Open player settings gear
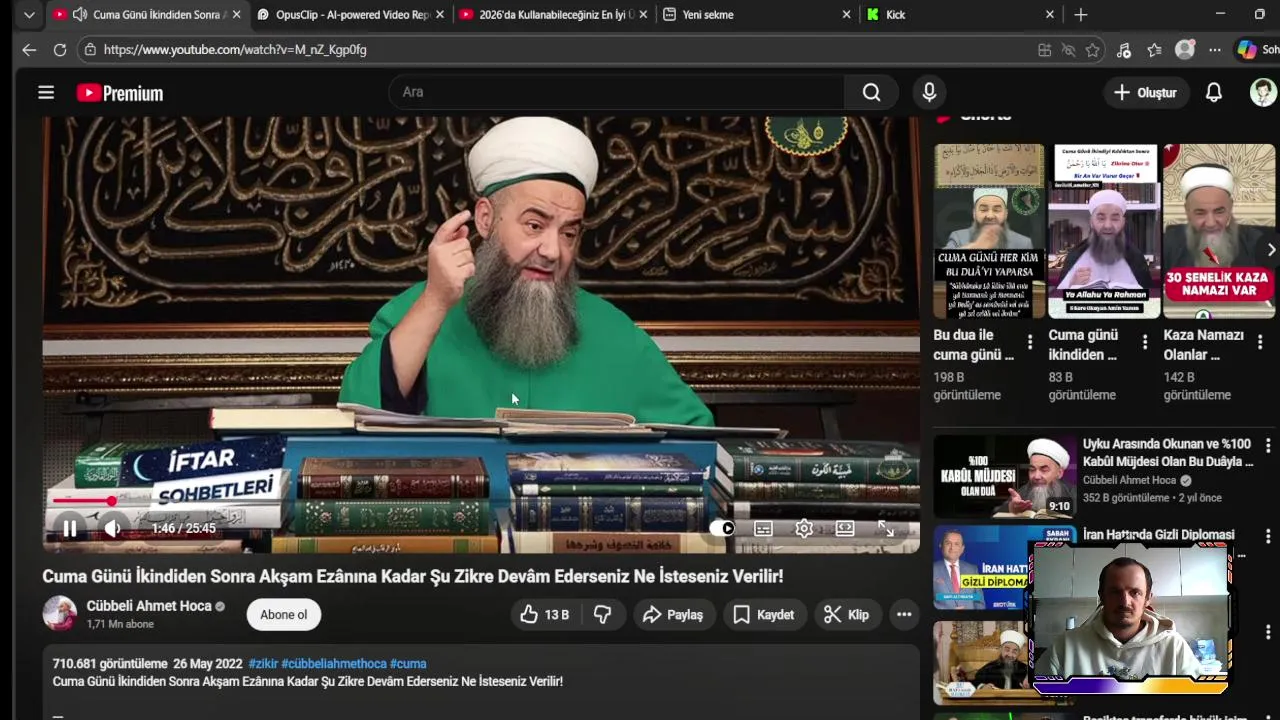The image size is (1280, 720). [x=804, y=528]
